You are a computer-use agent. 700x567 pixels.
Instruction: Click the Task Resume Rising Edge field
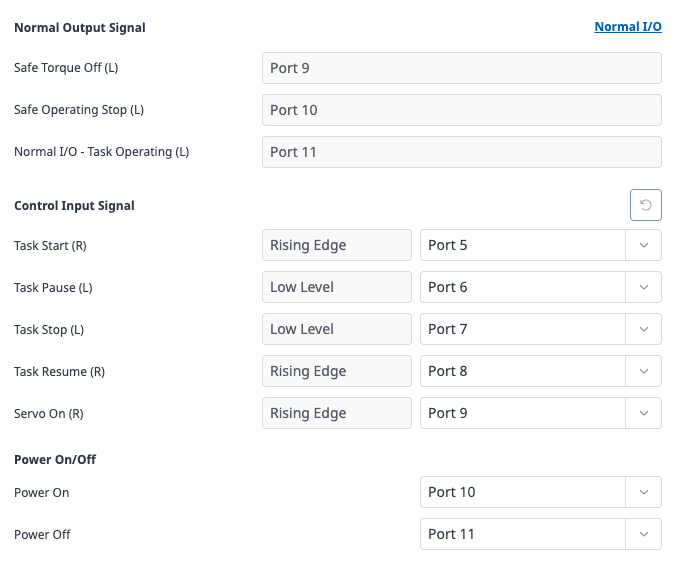tap(336, 371)
